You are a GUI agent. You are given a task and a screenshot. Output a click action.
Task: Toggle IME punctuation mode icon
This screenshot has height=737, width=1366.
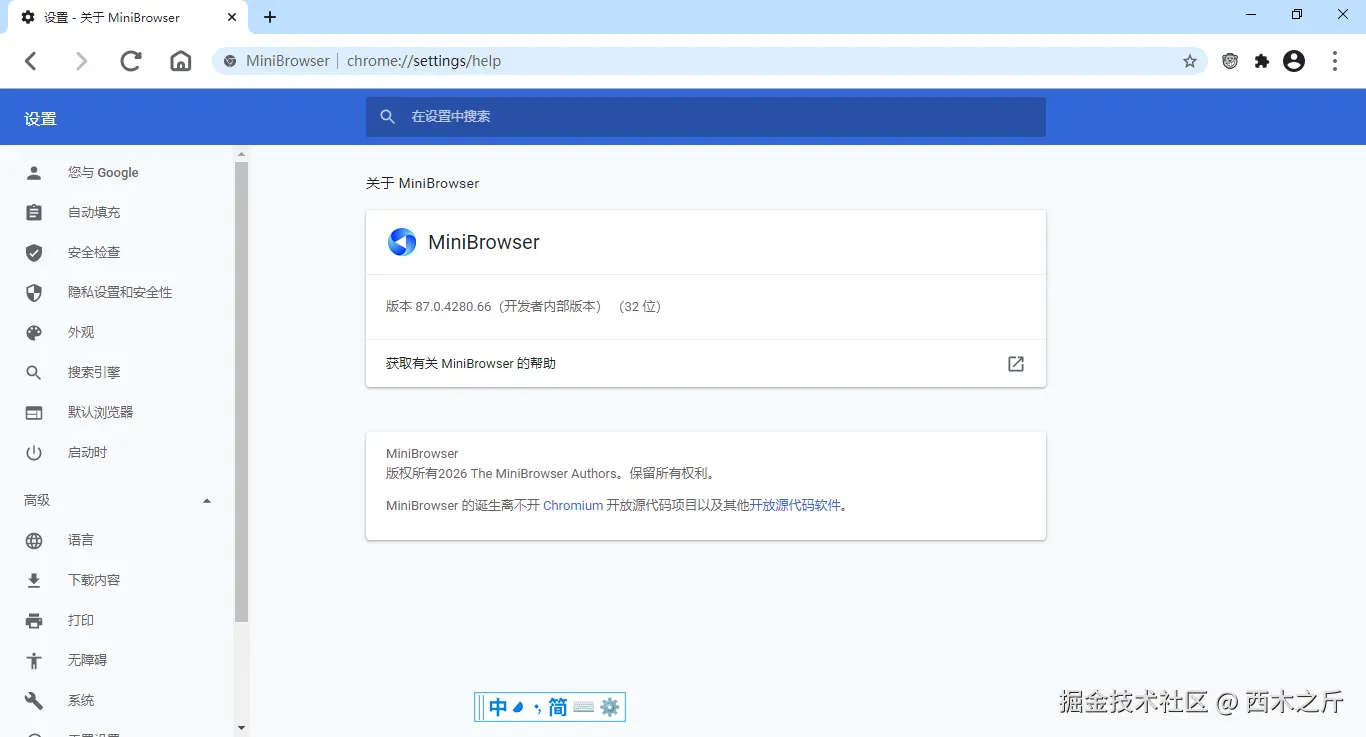(538, 708)
